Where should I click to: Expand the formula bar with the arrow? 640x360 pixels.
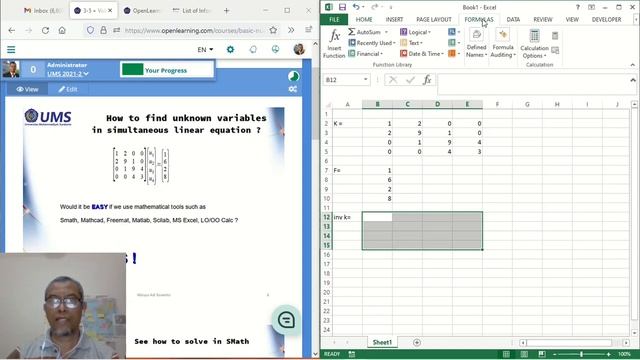coord(633,80)
